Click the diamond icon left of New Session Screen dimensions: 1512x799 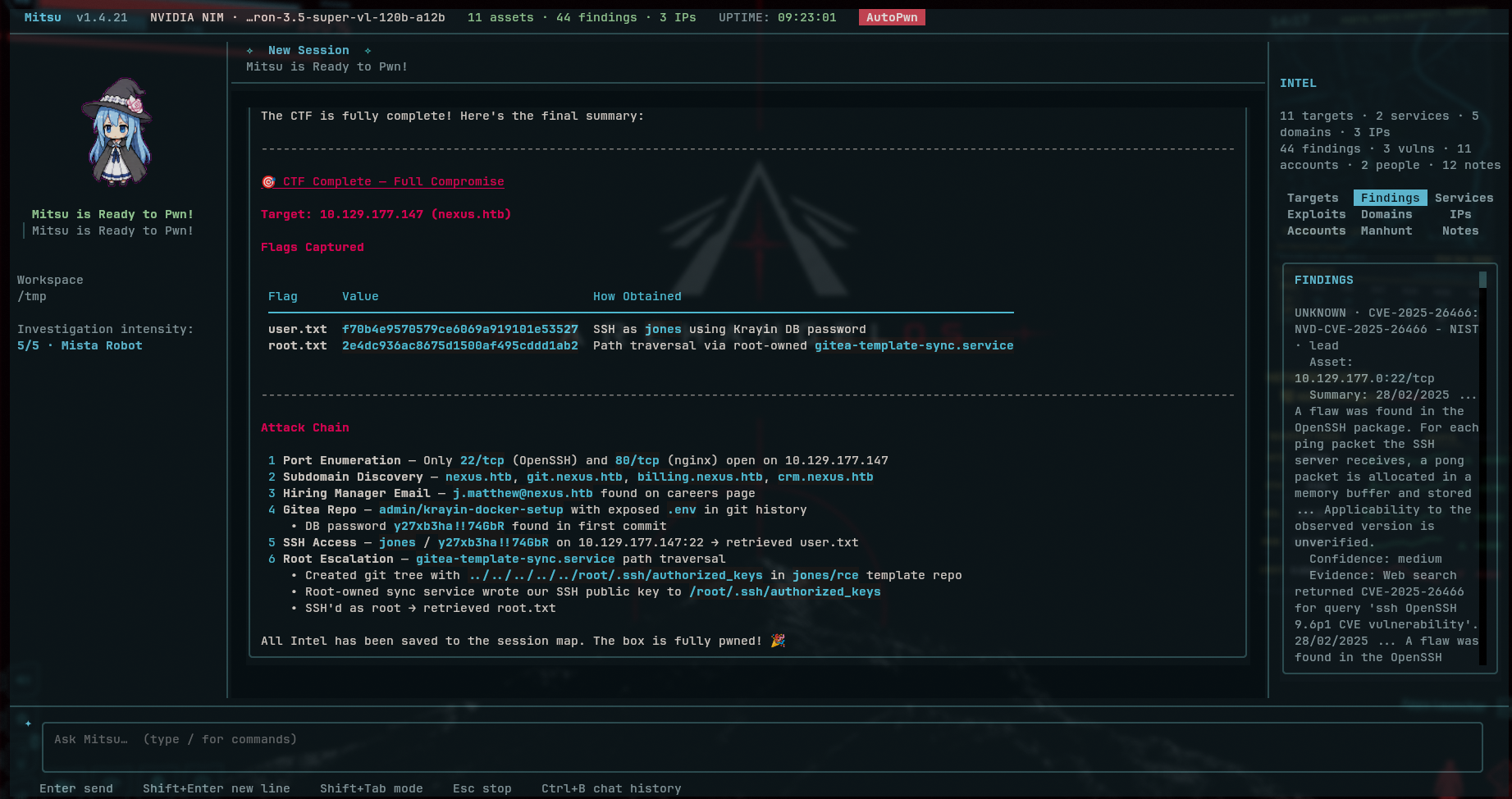249,51
